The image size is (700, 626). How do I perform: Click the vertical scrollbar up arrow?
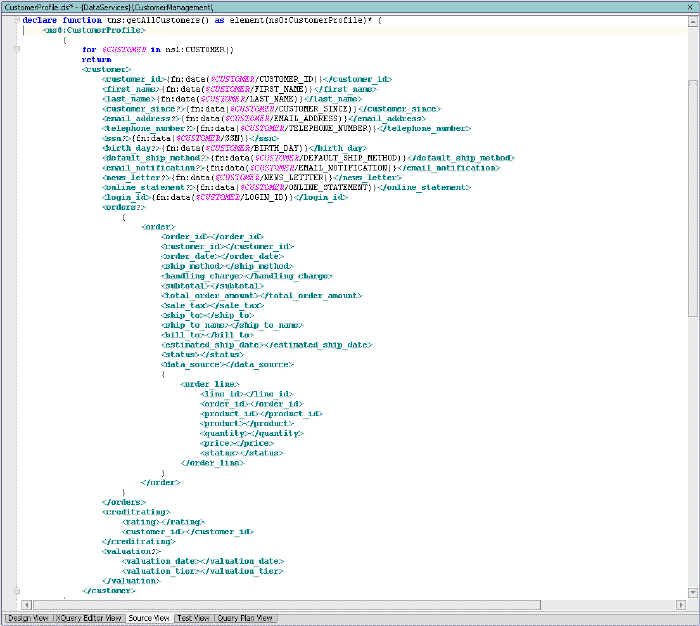[693, 21]
